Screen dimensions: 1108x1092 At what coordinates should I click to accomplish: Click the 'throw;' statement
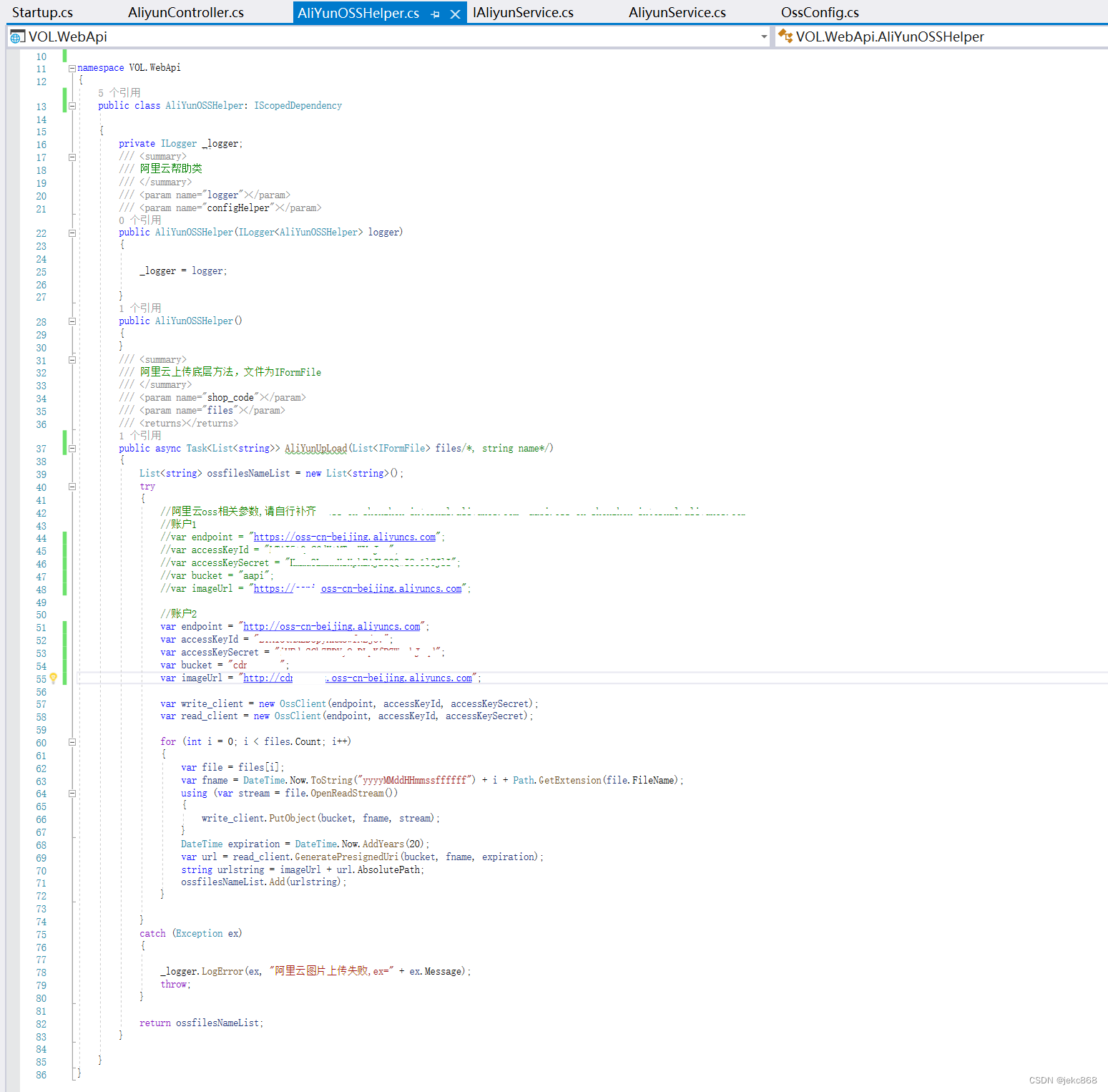176,985
